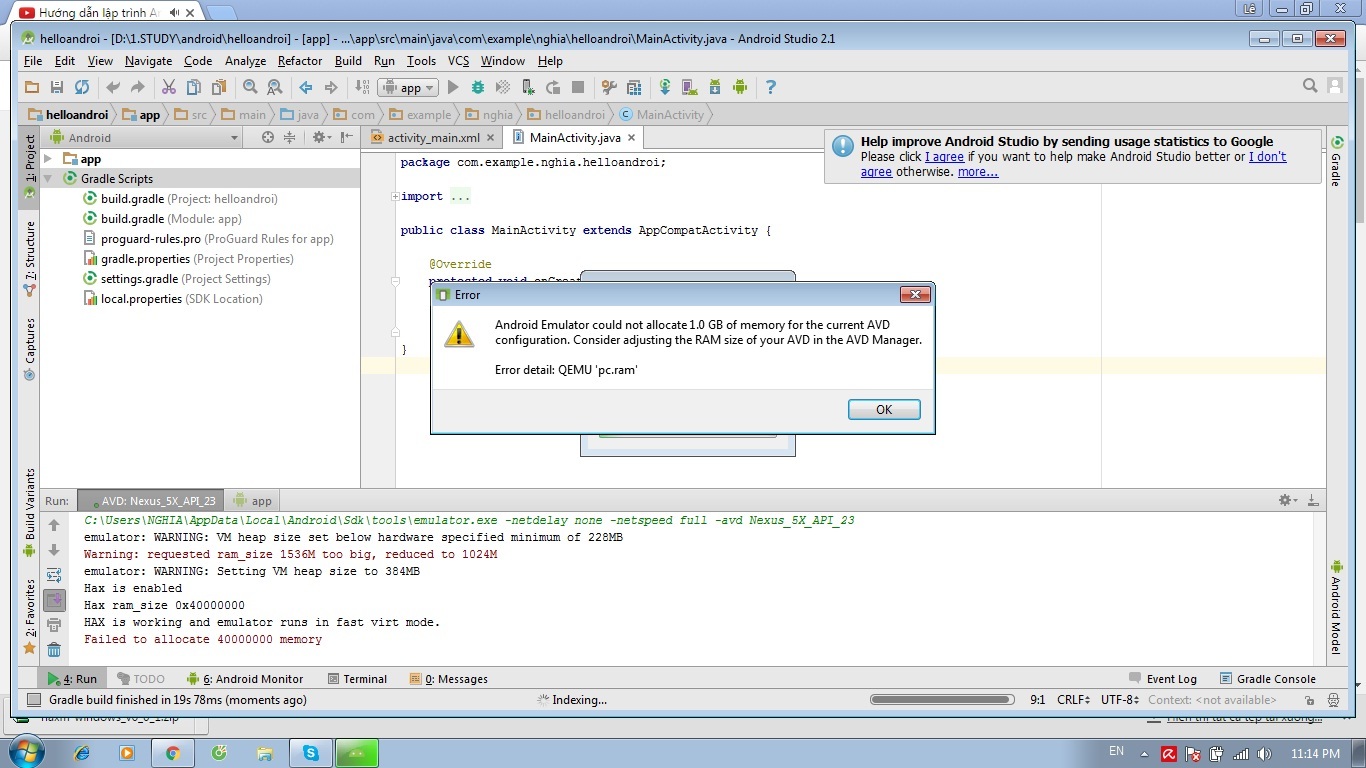Click the Sync Project with Gradle icon
This screenshot has width=1366, height=768.
click(x=664, y=88)
